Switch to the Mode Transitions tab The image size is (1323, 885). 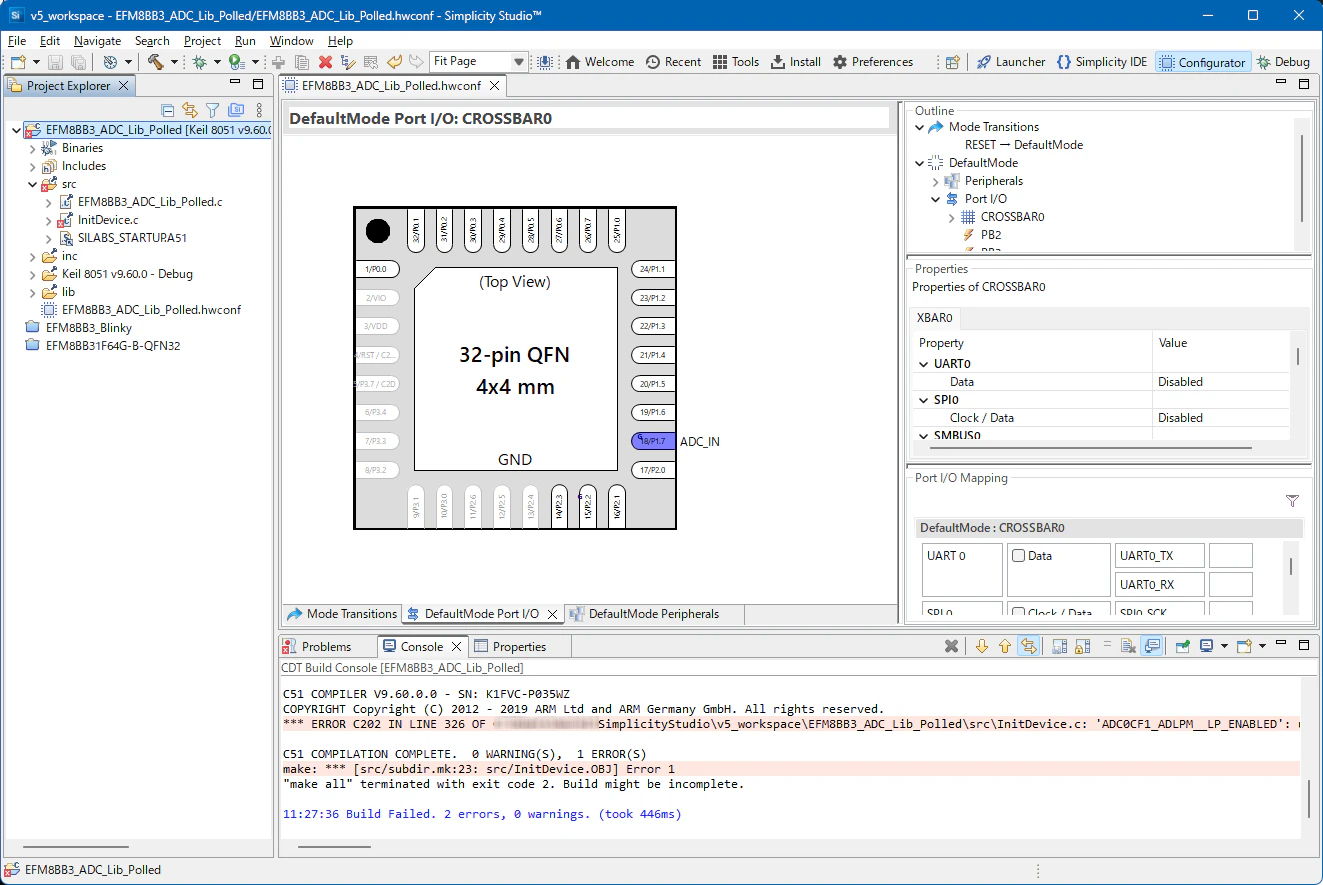[x=342, y=614]
